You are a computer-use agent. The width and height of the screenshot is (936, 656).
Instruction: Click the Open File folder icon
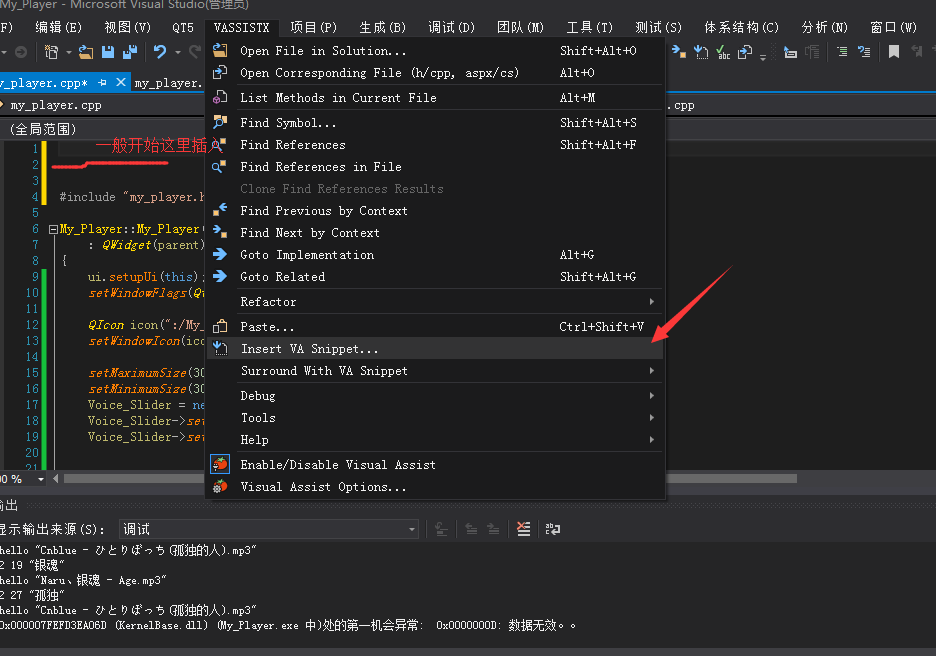tap(86, 53)
